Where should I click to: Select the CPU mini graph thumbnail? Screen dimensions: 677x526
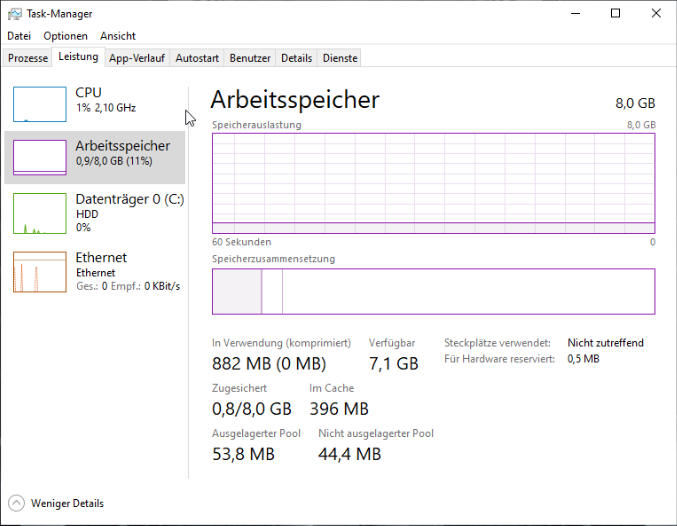click(x=39, y=103)
